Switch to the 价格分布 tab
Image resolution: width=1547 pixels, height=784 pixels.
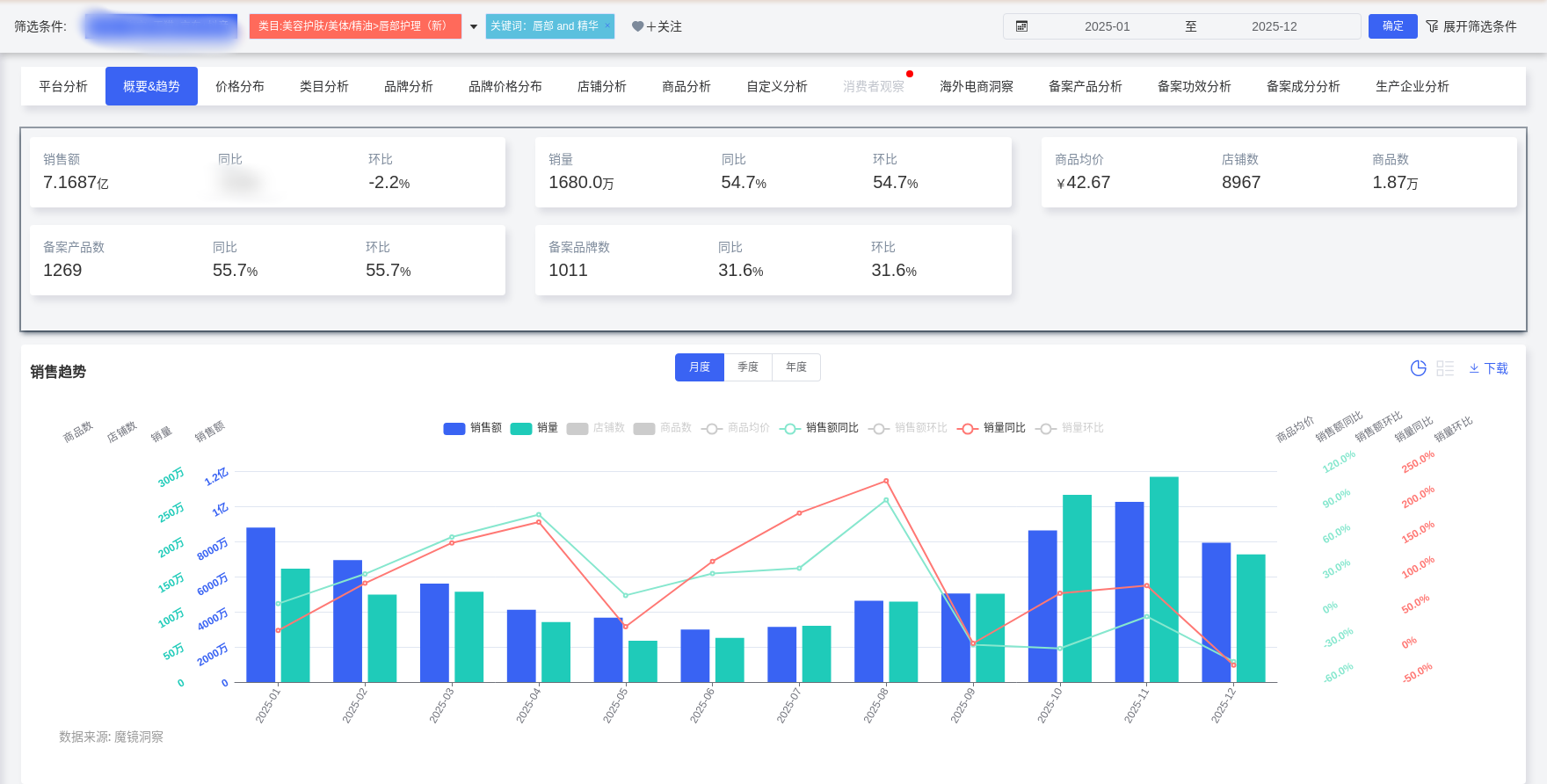[x=239, y=86]
